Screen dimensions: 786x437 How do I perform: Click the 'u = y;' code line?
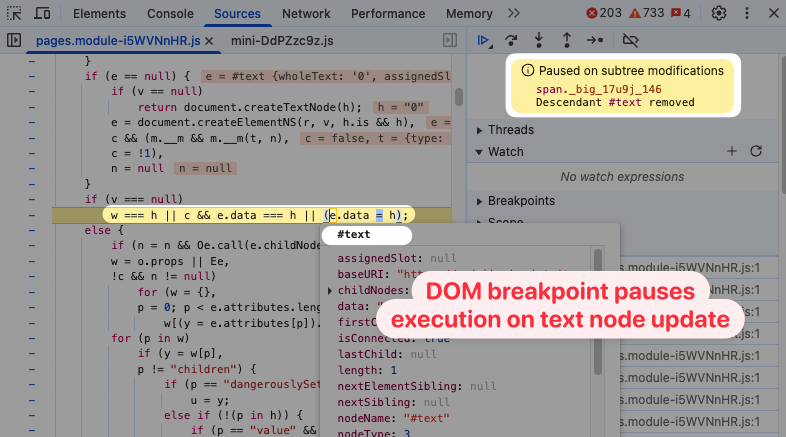(x=210, y=400)
